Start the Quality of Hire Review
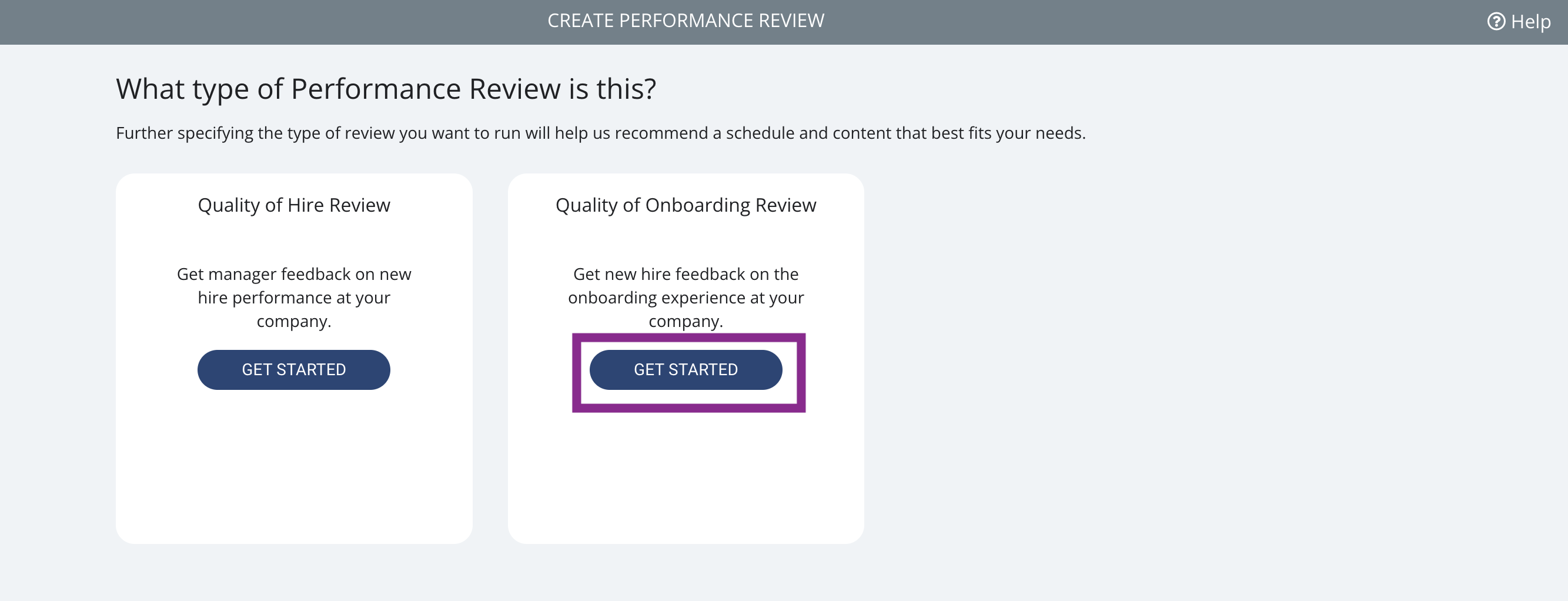Screen dimensions: 1568x601 click(x=293, y=370)
